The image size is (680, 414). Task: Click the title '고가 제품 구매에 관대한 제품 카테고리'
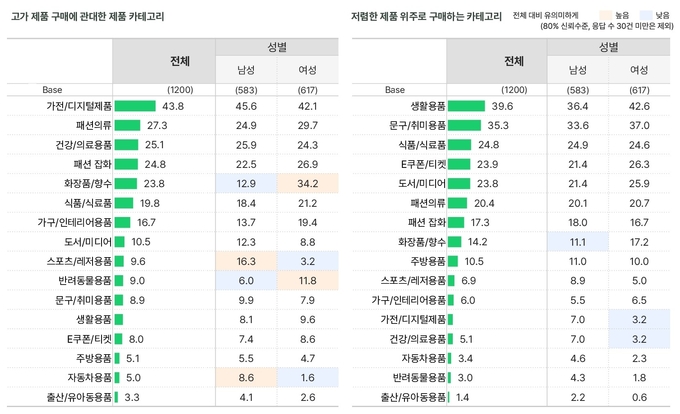87,18
